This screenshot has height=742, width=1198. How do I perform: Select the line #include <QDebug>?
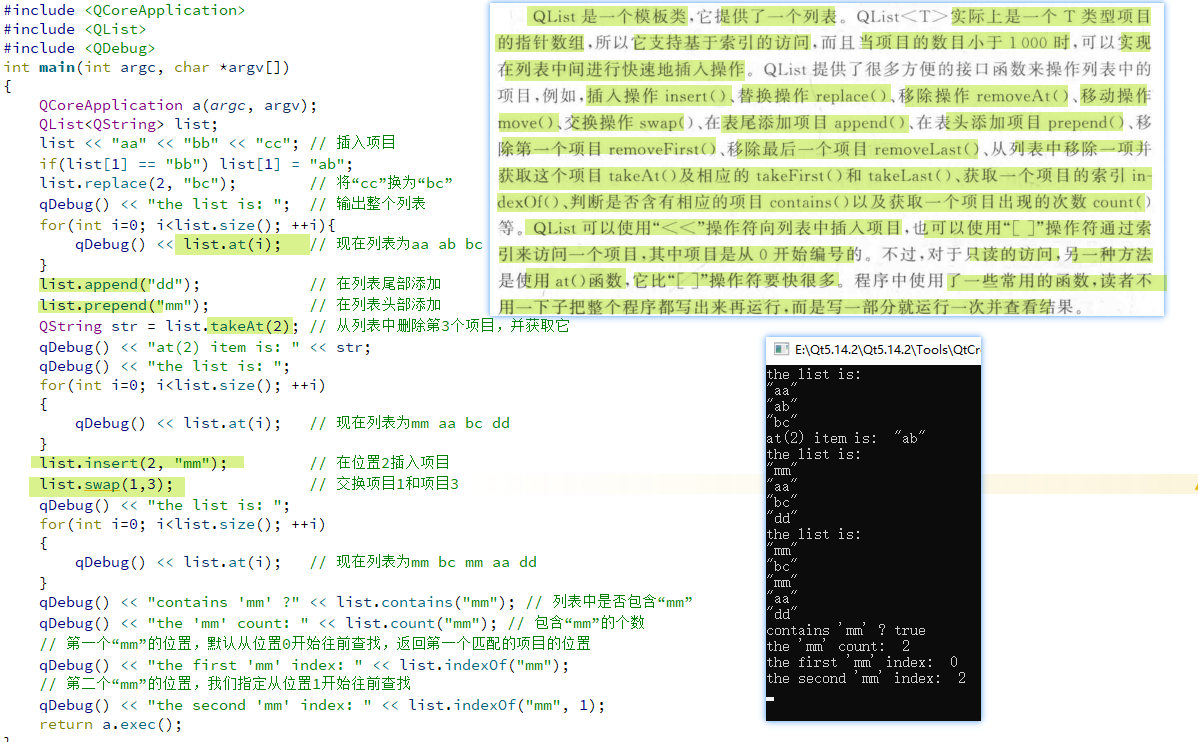click(79, 48)
